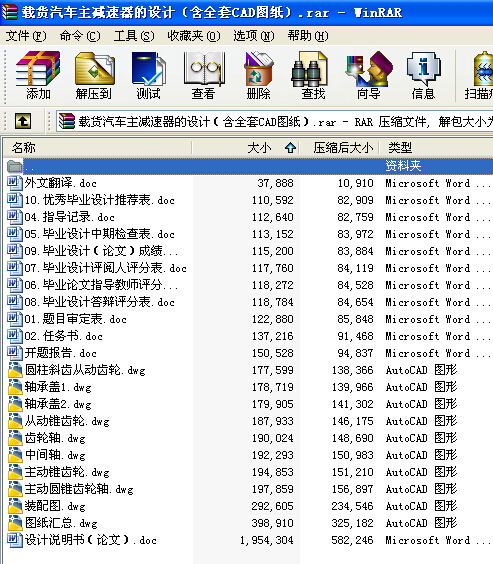Sort by the 名称 column header
Image resolution: width=493 pixels, height=564 pixels.
tap(97, 147)
